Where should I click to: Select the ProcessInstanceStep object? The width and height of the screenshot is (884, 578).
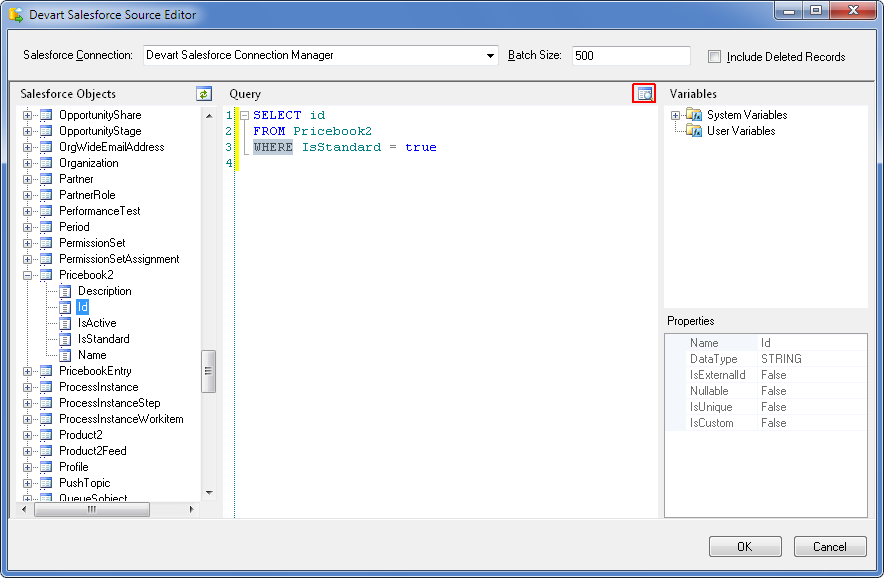coord(110,403)
